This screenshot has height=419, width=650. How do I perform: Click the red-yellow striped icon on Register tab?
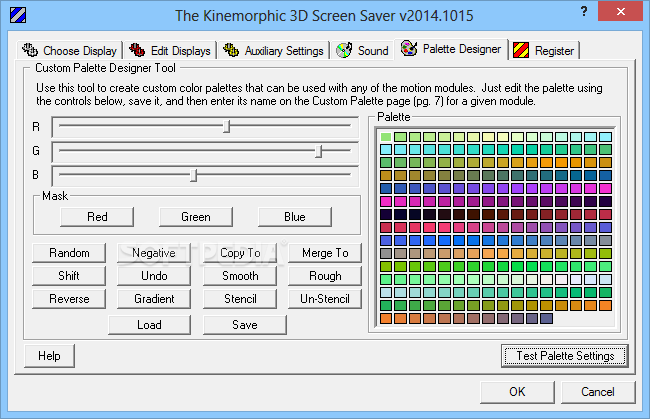coord(521,50)
